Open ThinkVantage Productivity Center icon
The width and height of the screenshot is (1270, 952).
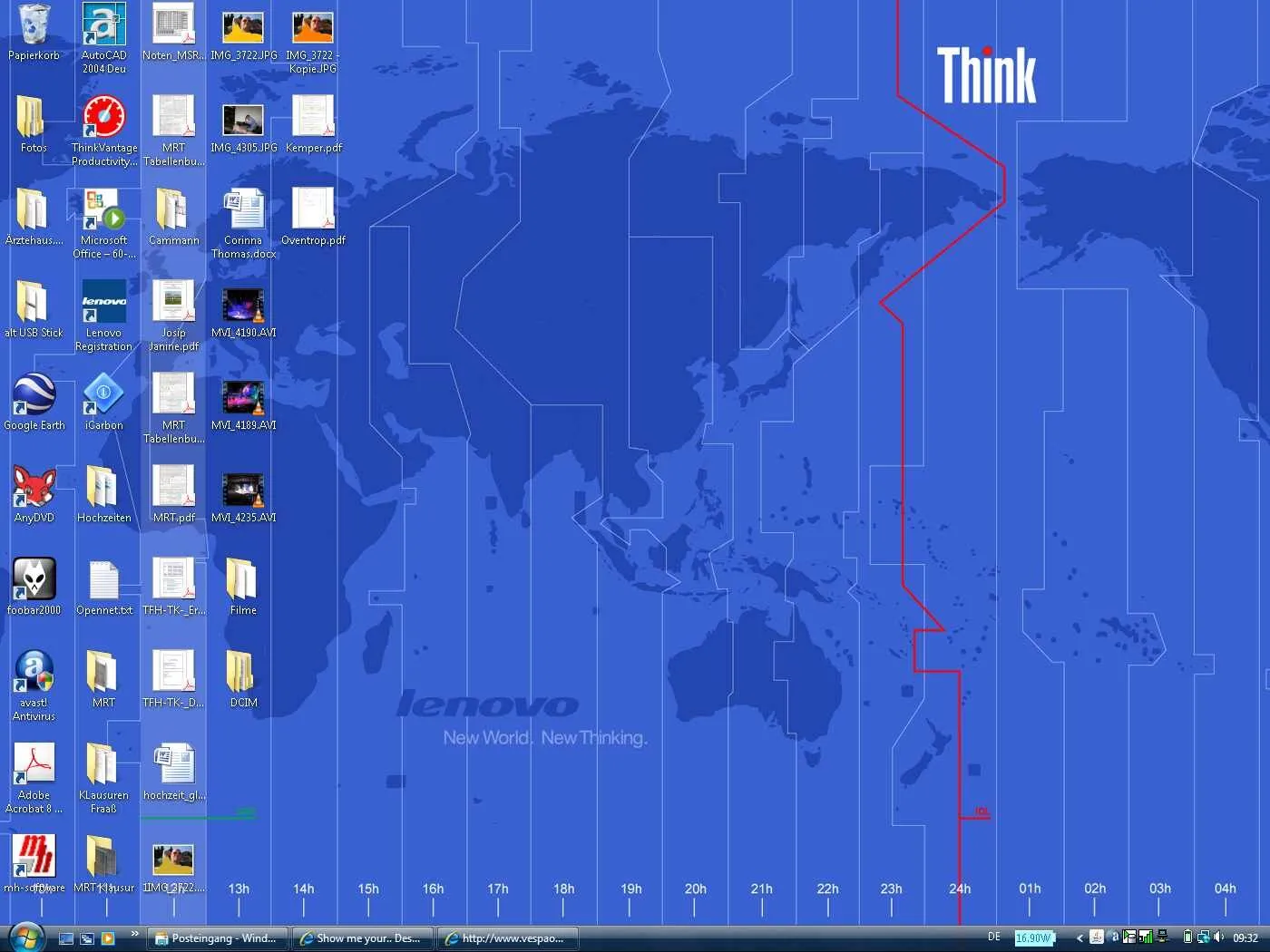coord(103,119)
